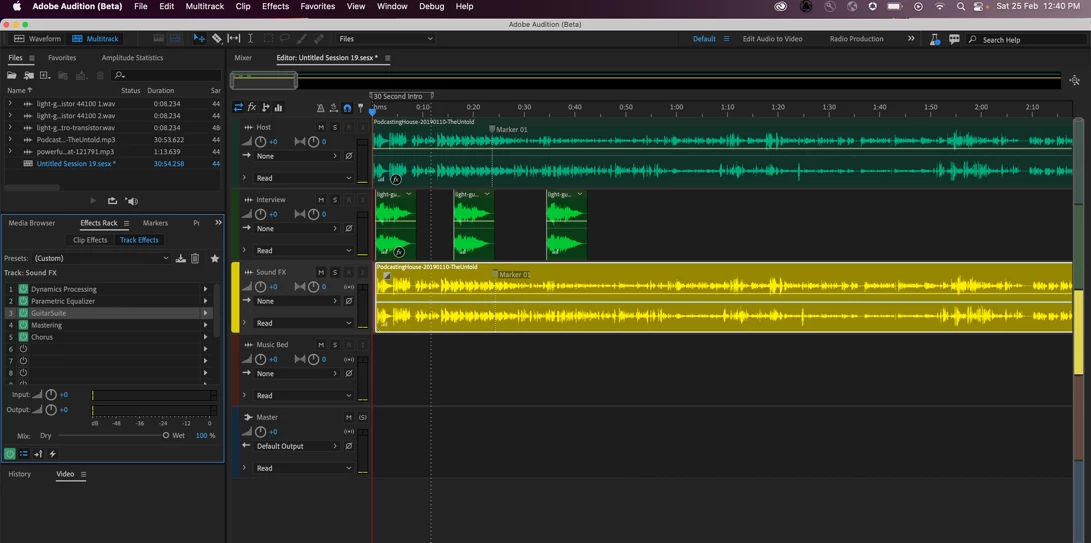Open Mastering effect slot arrow menu
The width and height of the screenshot is (1091, 543).
(x=205, y=325)
